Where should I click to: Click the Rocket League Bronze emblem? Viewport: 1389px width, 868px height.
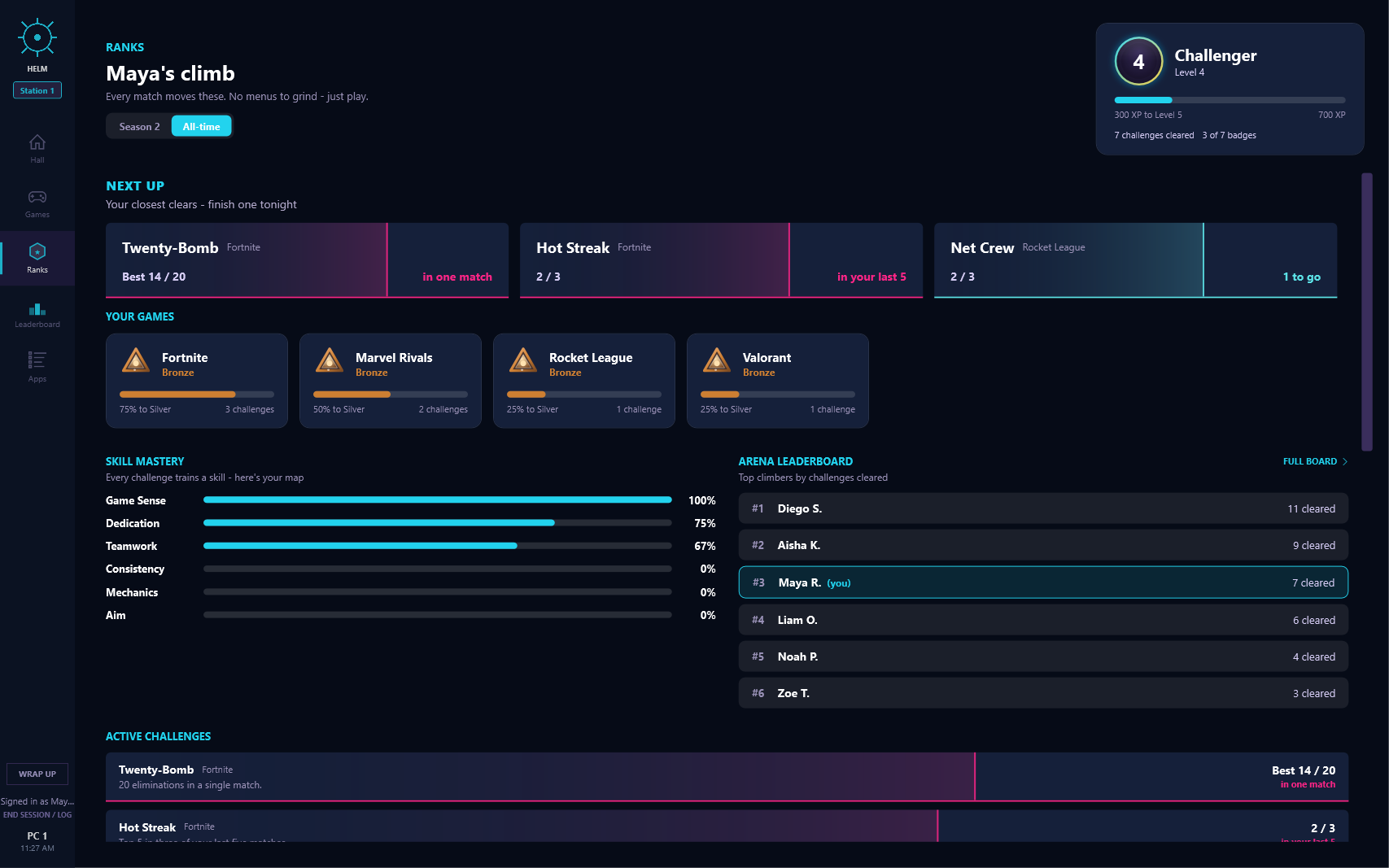coord(523,360)
